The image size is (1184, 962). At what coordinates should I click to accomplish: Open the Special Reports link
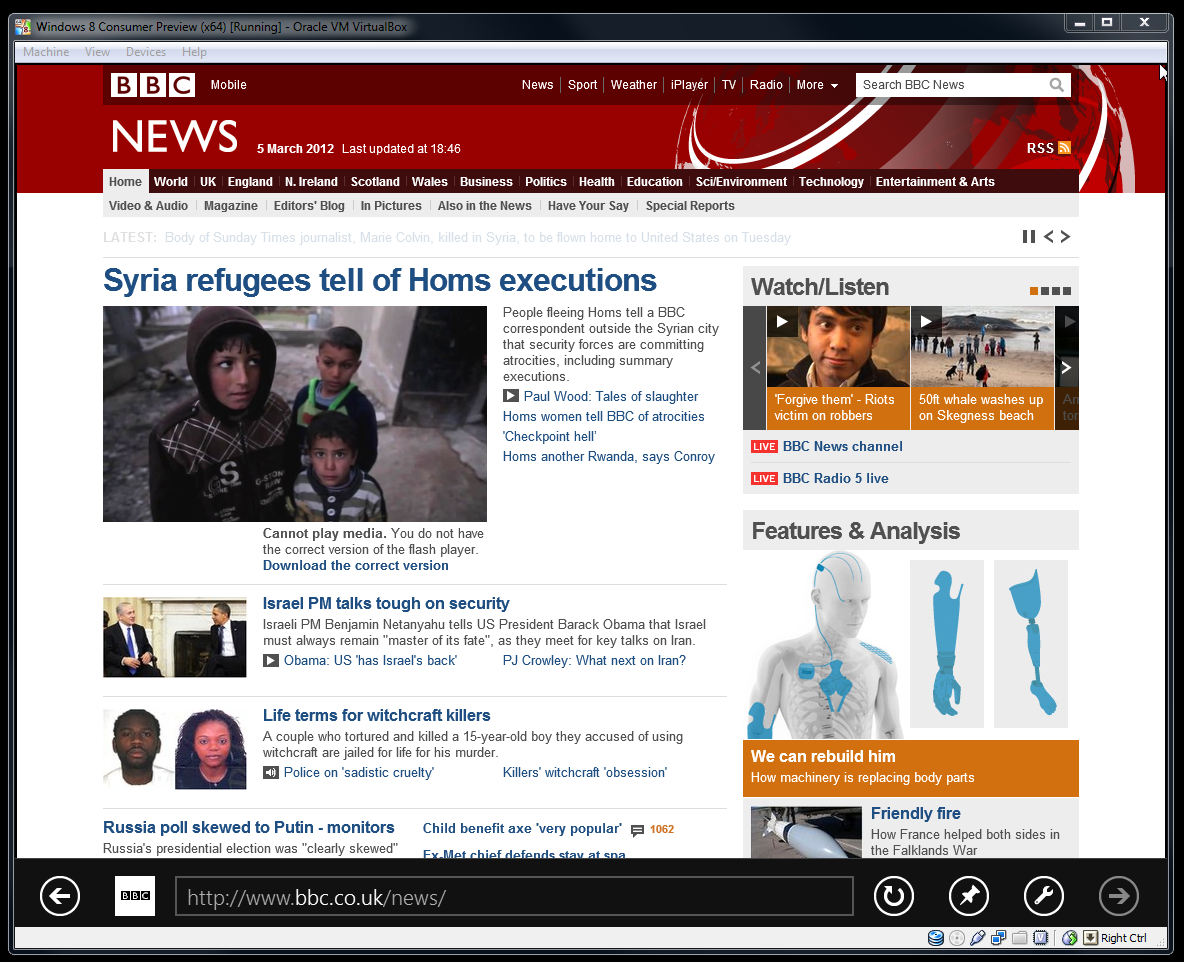(690, 205)
